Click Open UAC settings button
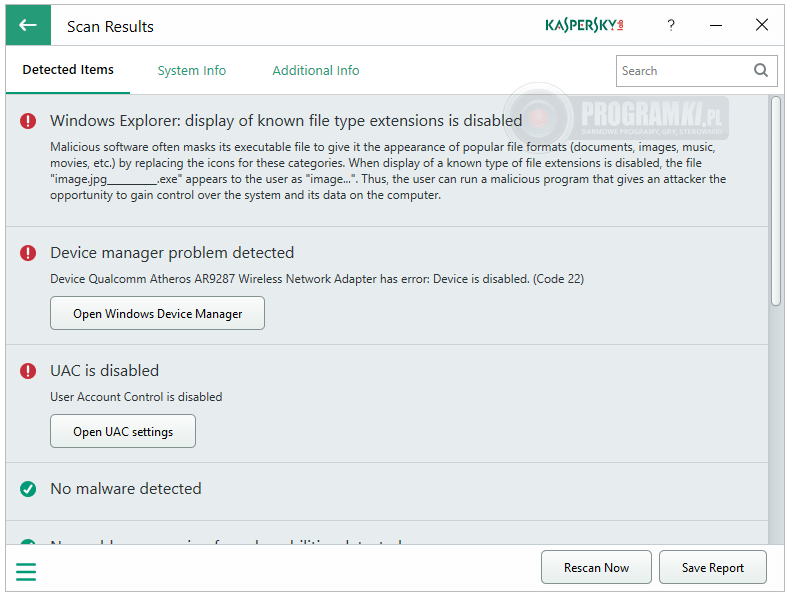790x598 pixels. tap(123, 431)
